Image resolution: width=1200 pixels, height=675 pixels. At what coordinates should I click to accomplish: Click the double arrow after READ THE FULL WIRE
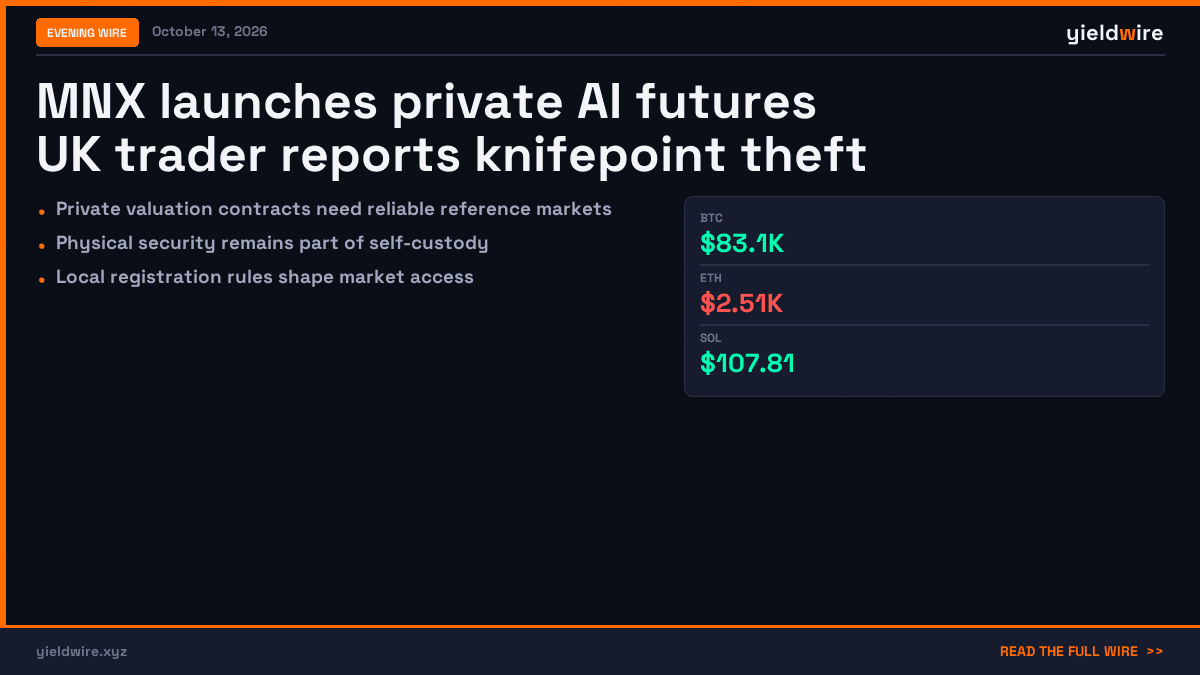point(1155,651)
